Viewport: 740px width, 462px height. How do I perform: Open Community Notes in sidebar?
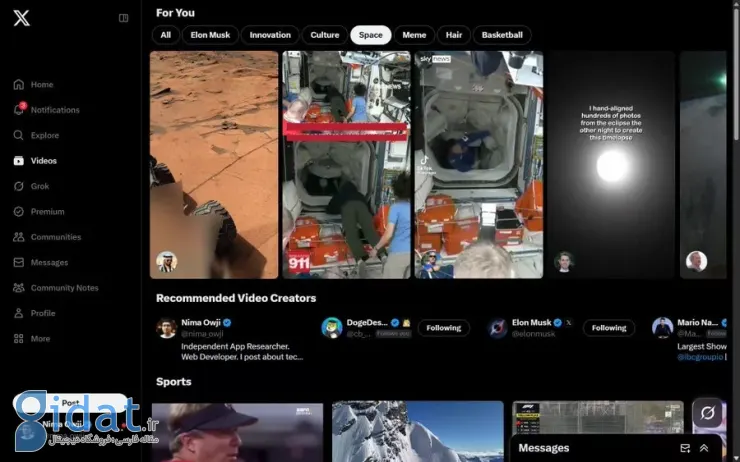(x=56, y=288)
